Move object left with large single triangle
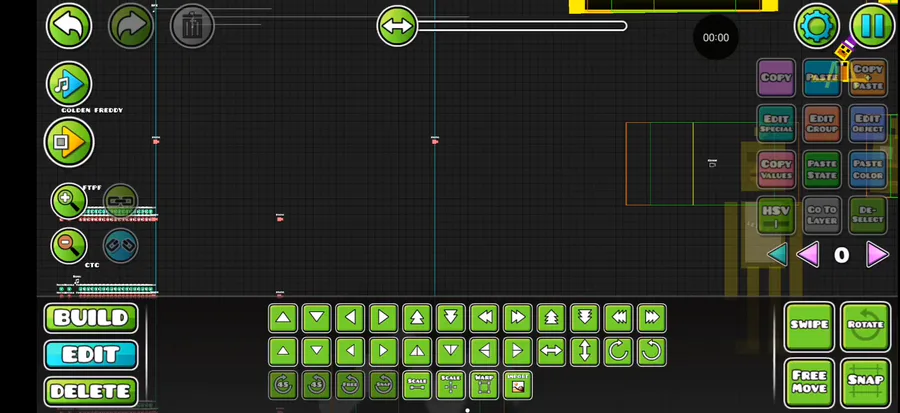 pos(350,318)
